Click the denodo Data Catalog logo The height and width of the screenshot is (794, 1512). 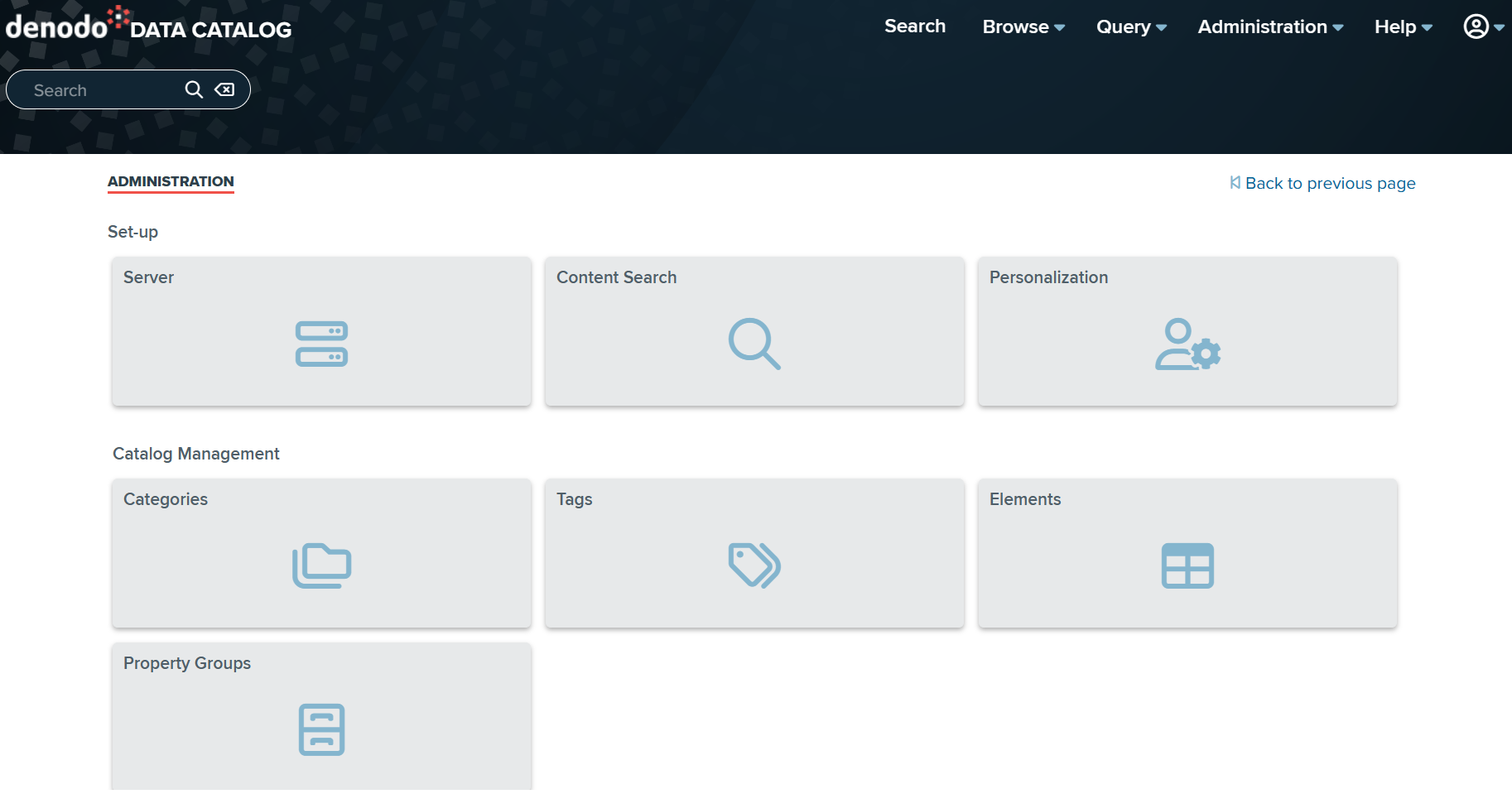(x=149, y=24)
